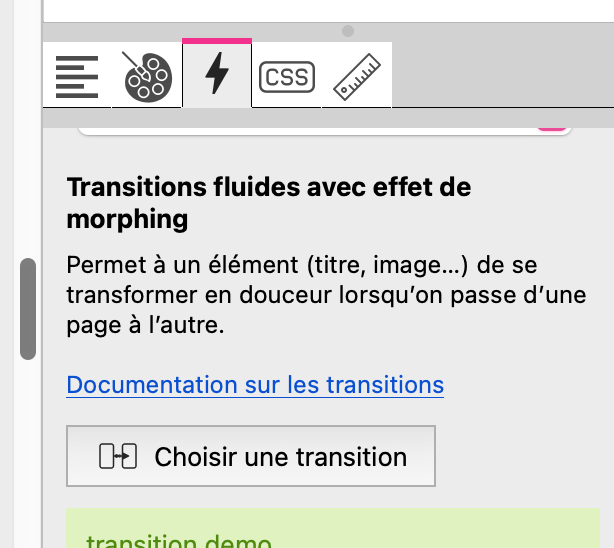Click the morph icon in Choisir une transition

click(117, 457)
